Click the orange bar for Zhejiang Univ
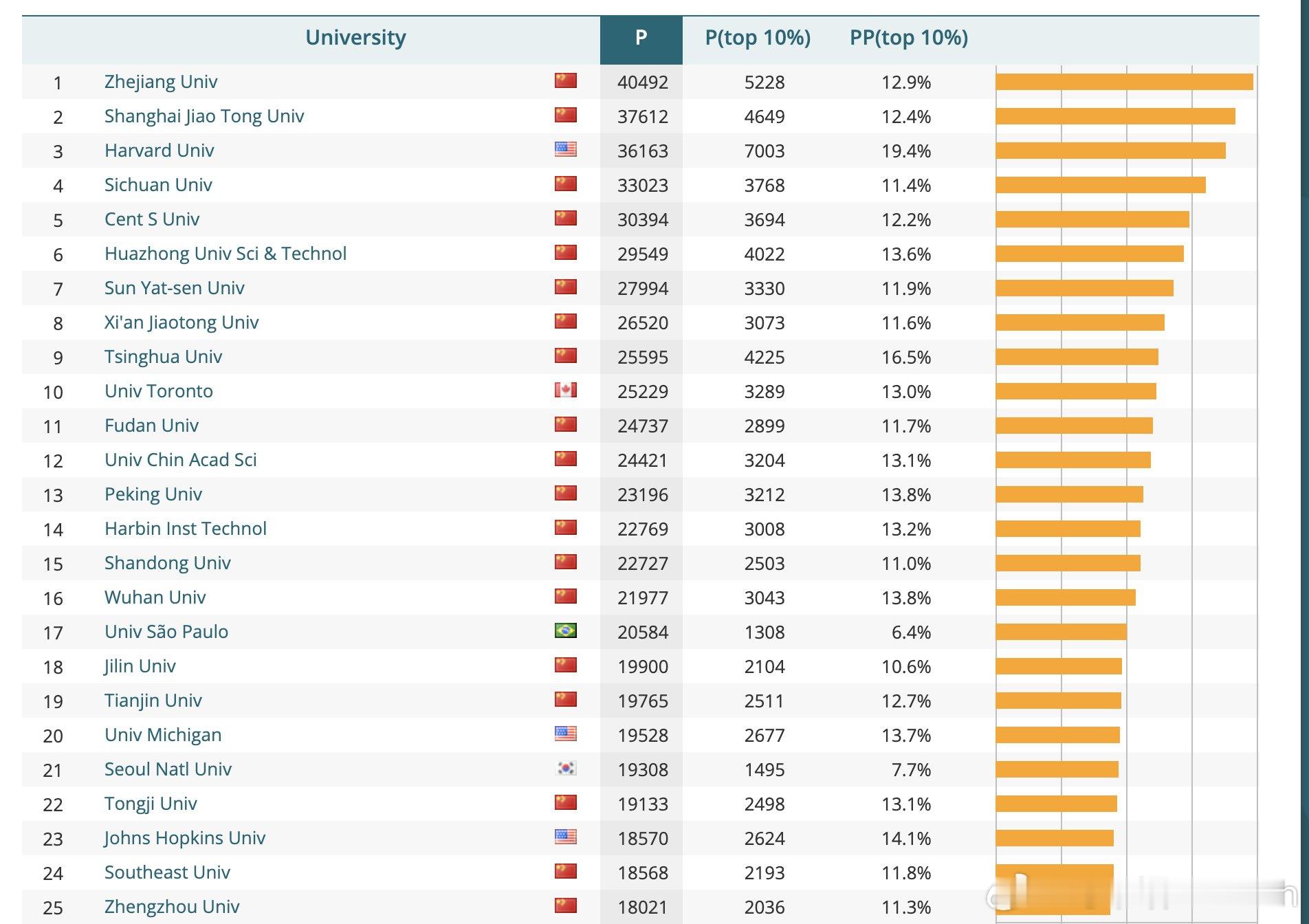The image size is (1309, 924). [x=1124, y=82]
